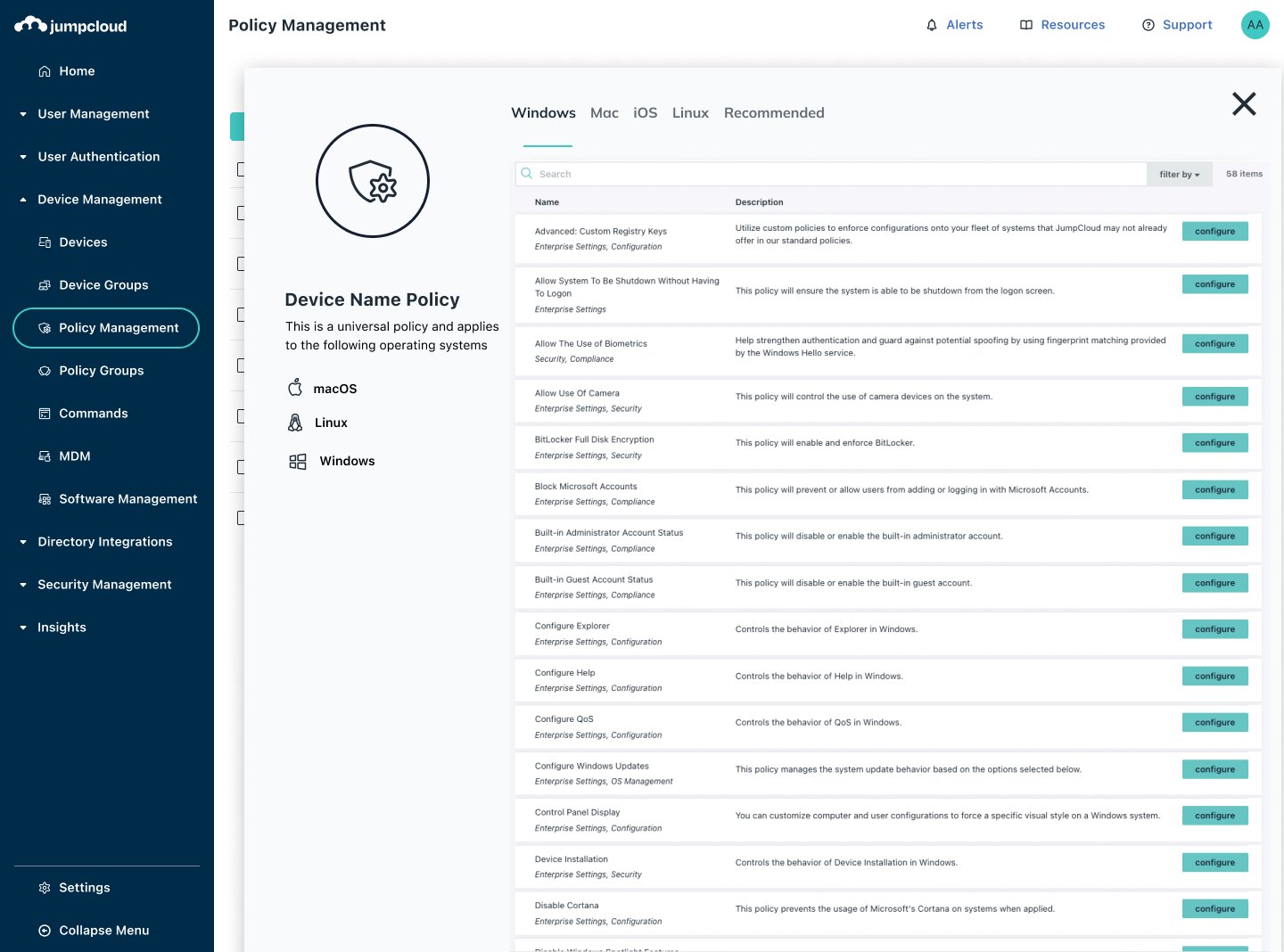Click the Alerts bell icon
The width and height of the screenshot is (1284, 952).
pyautogui.click(x=932, y=25)
